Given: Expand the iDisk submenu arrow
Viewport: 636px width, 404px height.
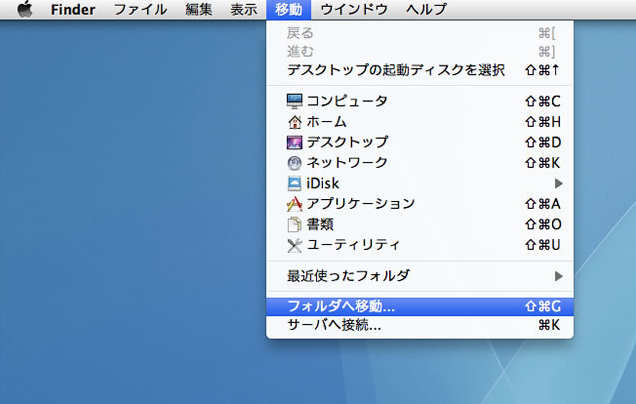Looking at the screenshot, I should tap(559, 183).
